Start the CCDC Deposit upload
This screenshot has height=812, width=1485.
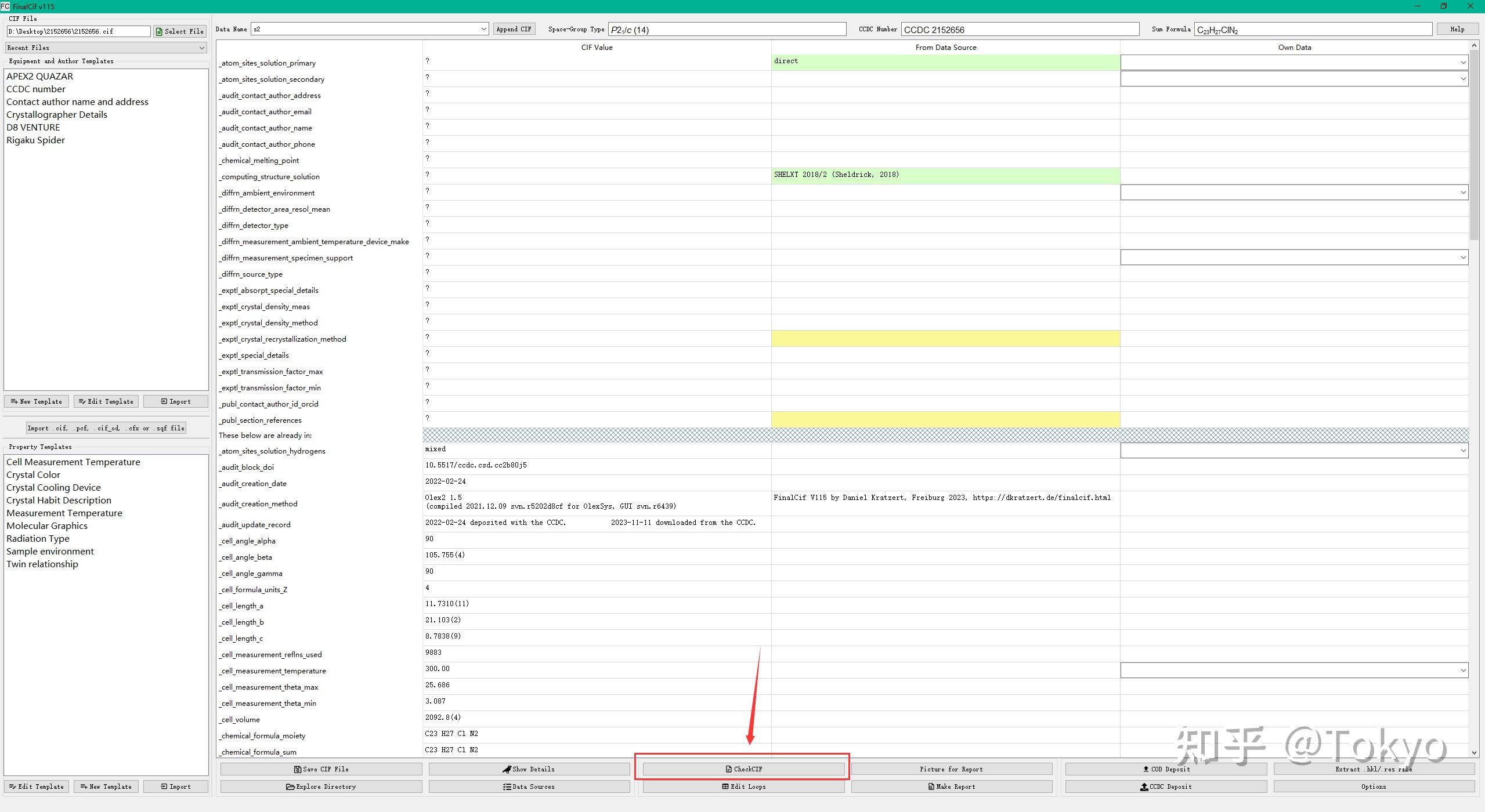click(1166, 786)
